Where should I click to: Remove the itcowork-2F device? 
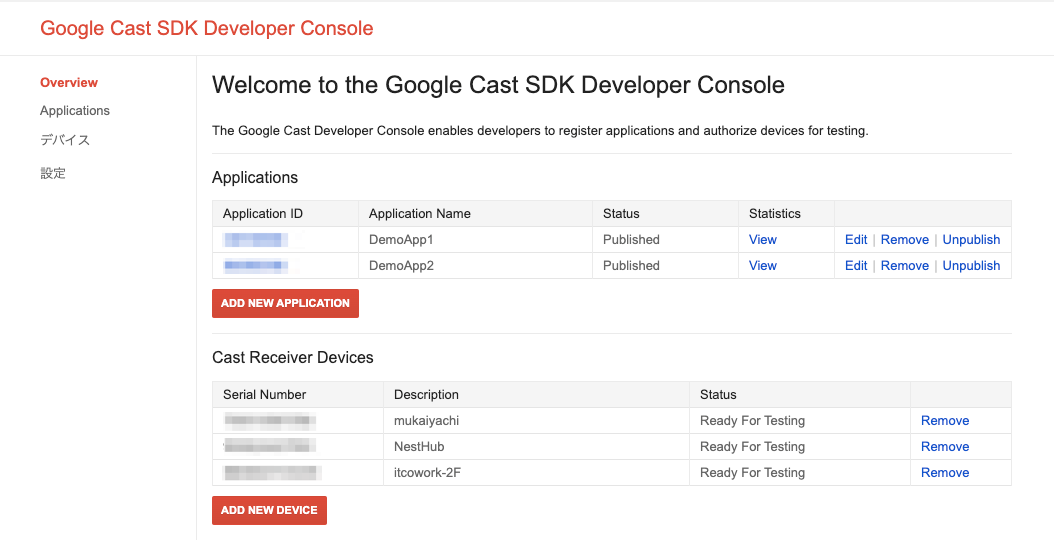click(x=944, y=473)
